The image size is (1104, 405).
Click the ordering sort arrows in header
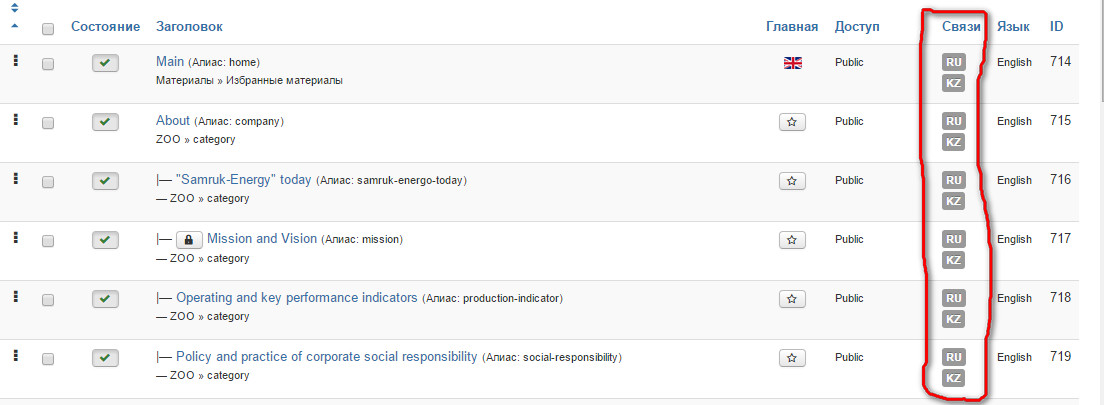15,15
